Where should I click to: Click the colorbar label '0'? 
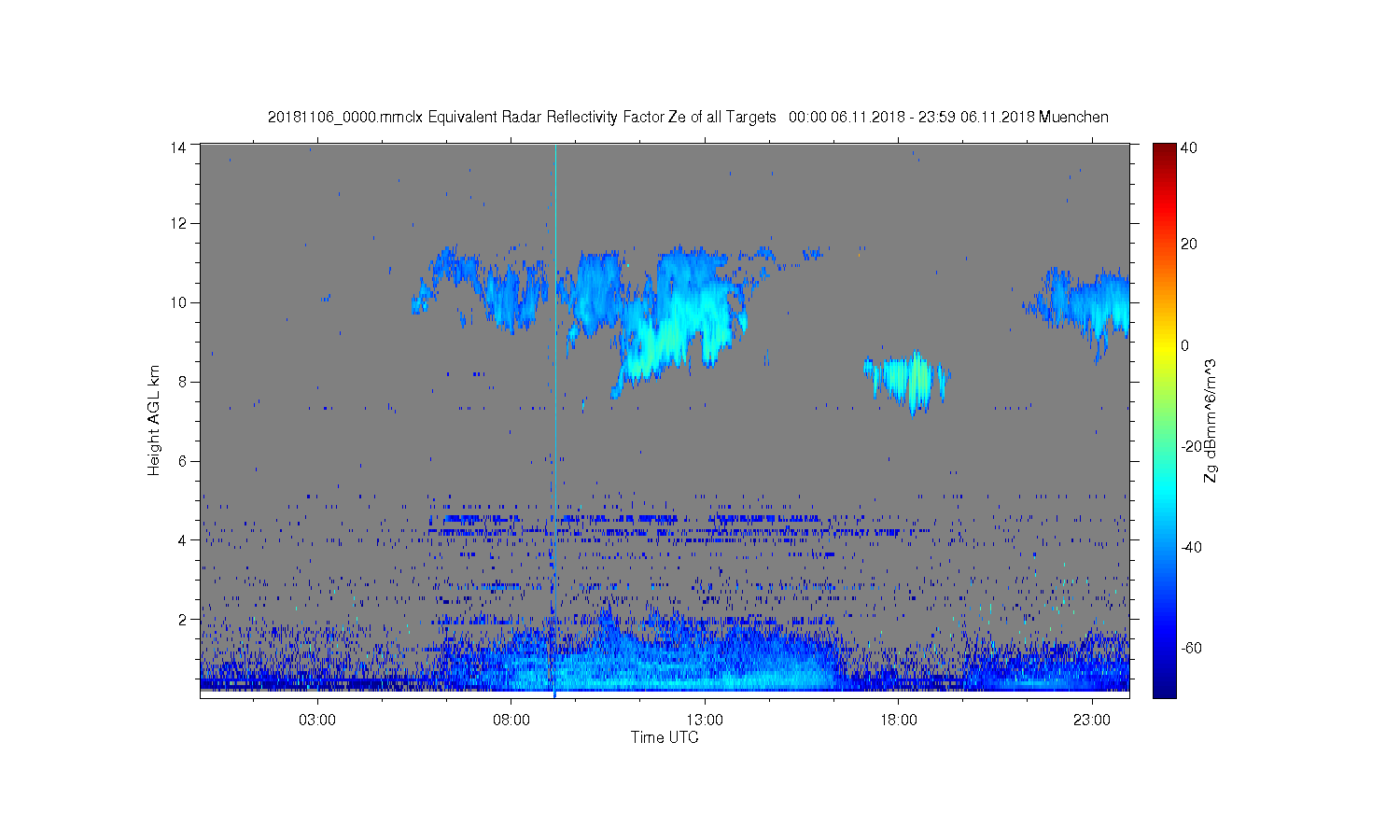(1184, 345)
